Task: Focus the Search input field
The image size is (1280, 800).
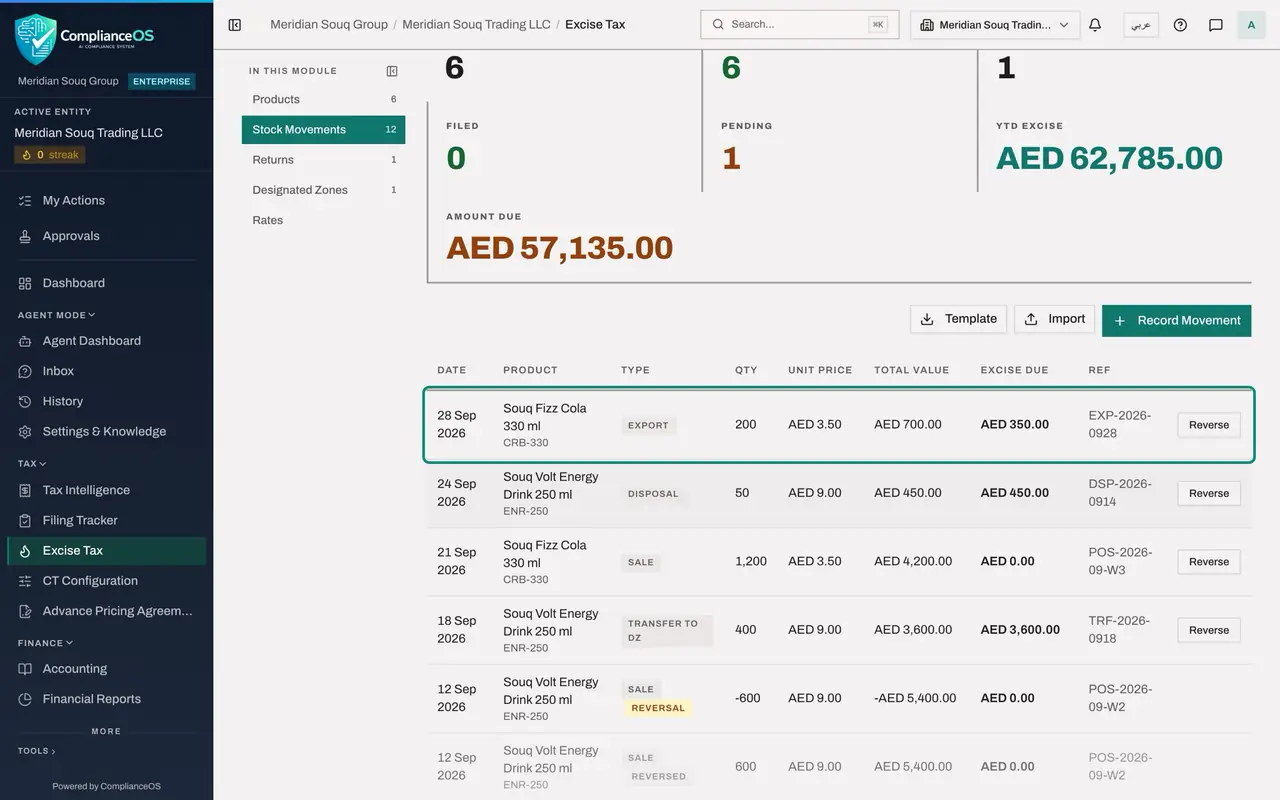Action: pos(799,25)
